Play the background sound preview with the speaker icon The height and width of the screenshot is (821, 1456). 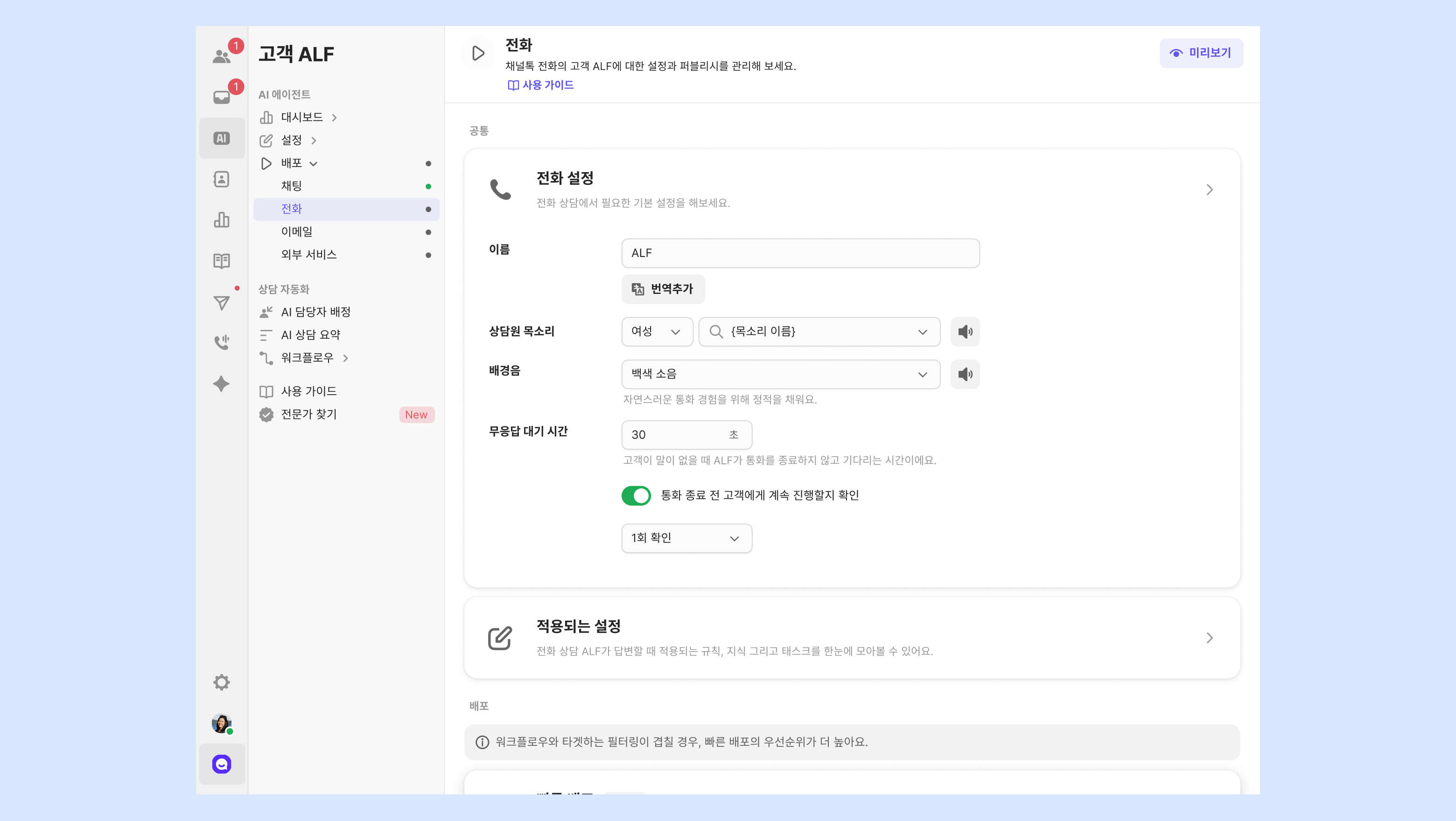point(965,374)
